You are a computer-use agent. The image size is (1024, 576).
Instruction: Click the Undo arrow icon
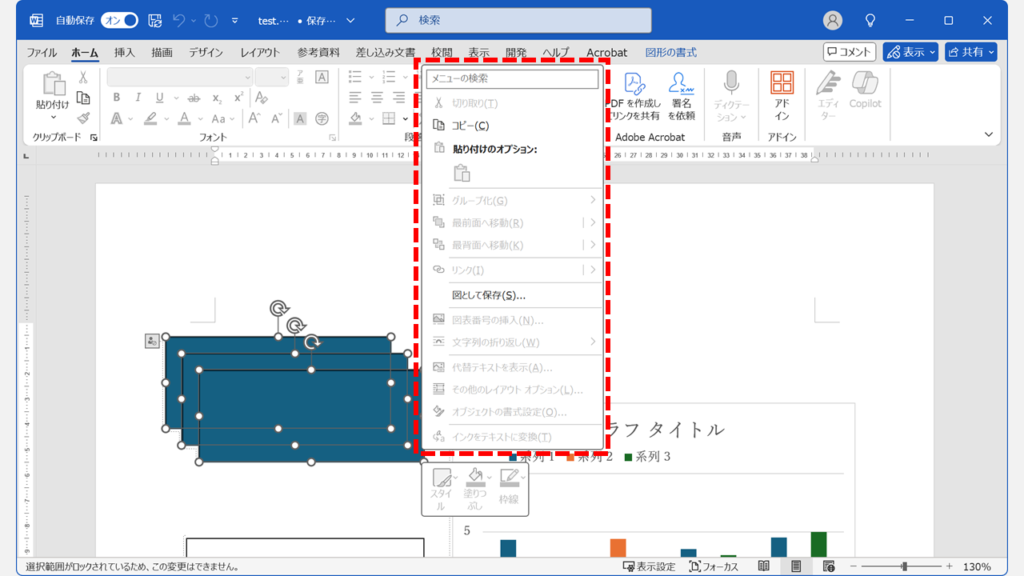(x=178, y=20)
